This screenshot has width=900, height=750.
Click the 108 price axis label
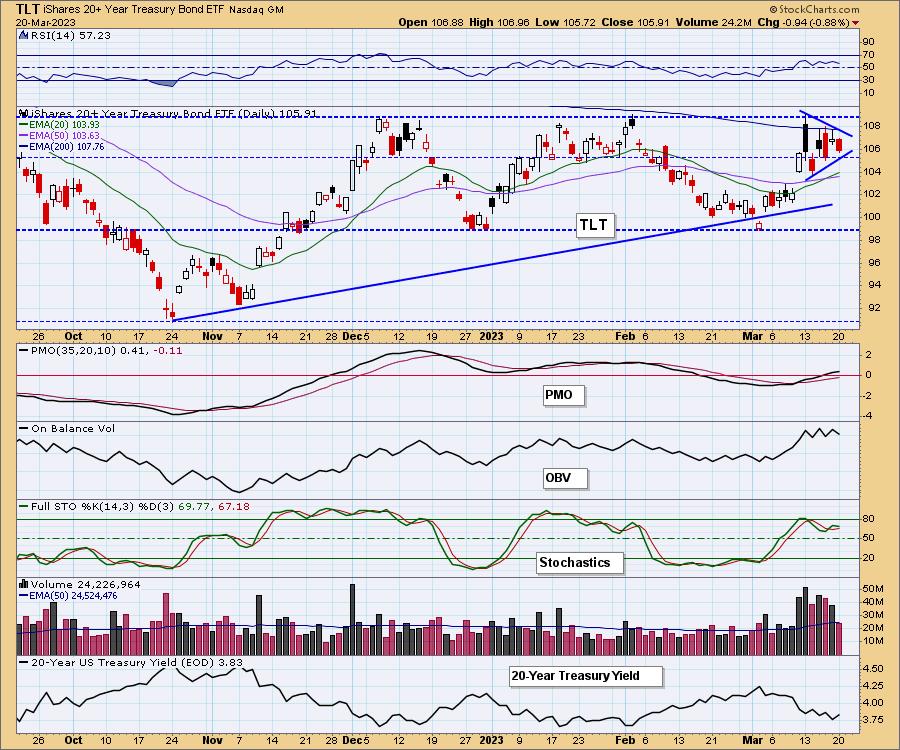click(872, 126)
